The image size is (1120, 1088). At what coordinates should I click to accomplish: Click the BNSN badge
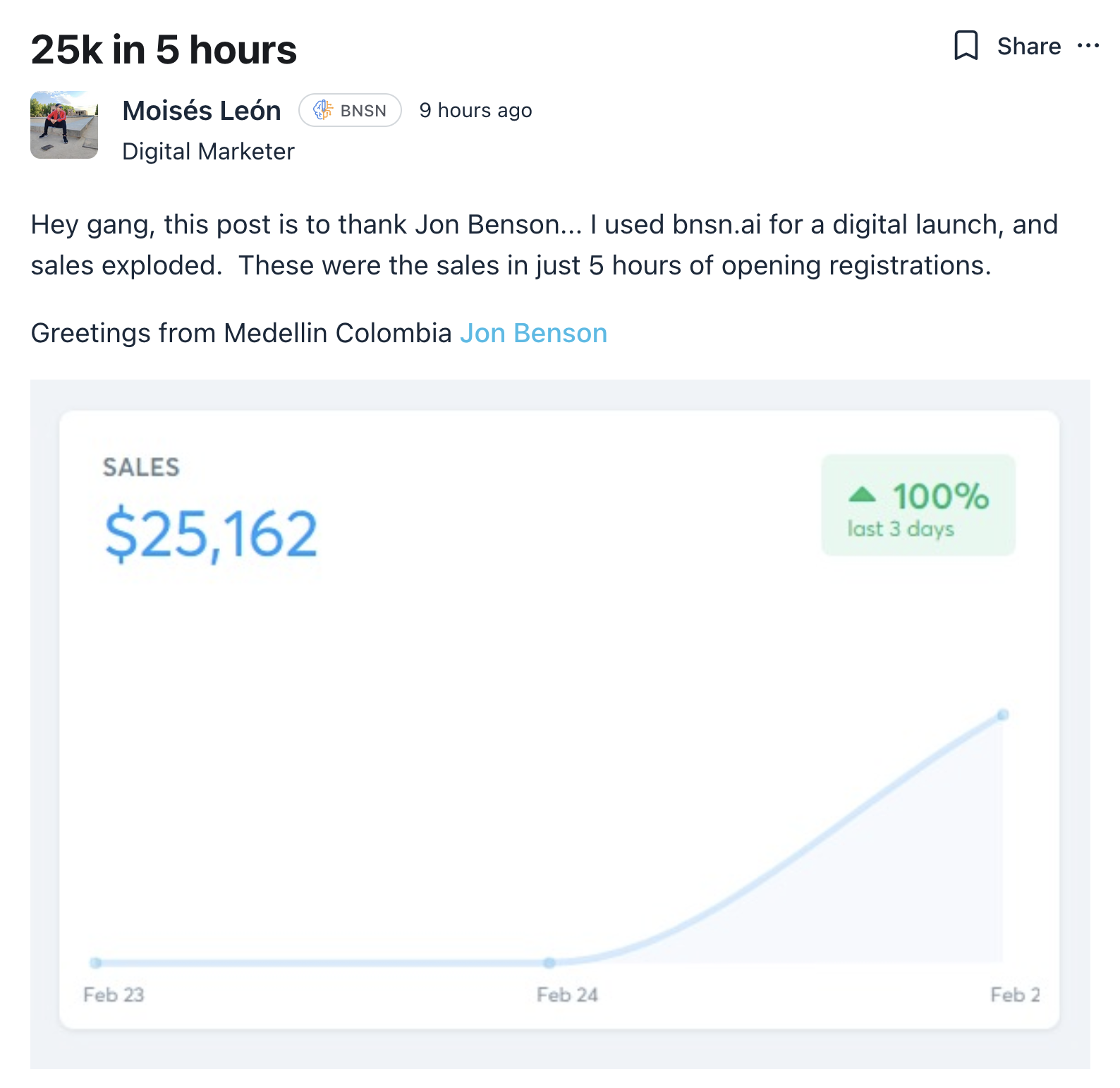[x=350, y=110]
